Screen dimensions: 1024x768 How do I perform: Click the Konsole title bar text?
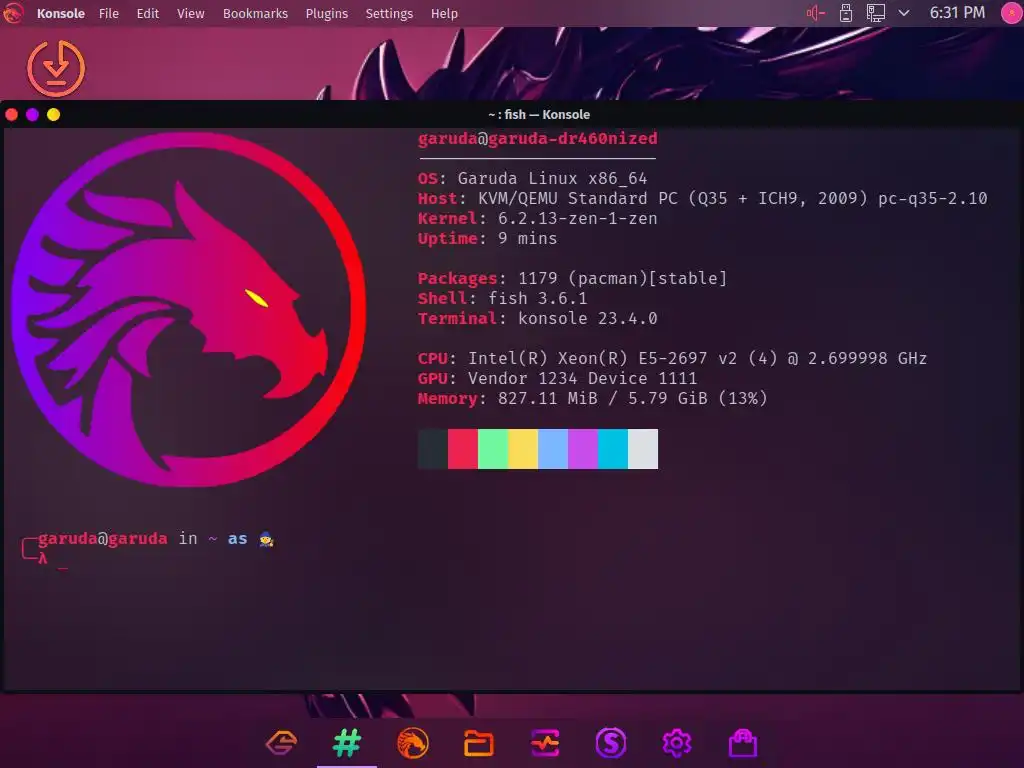[x=539, y=115]
